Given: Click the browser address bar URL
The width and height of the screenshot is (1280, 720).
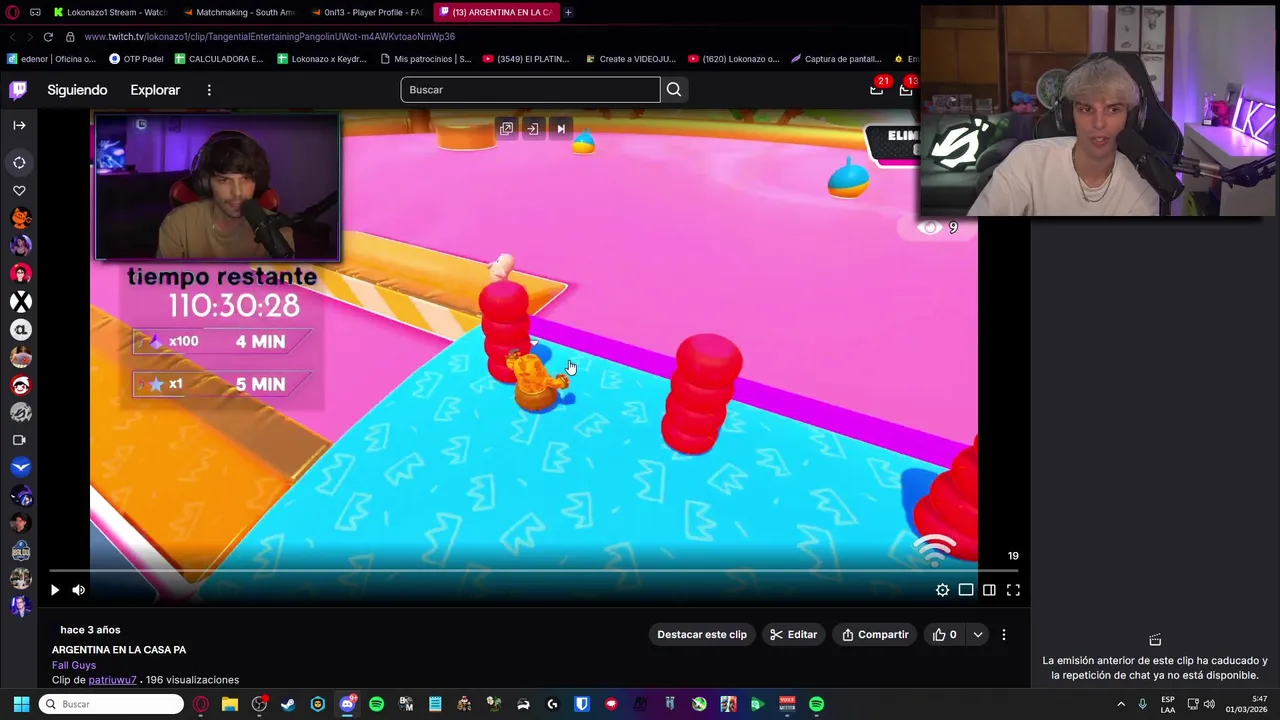Looking at the screenshot, I should tap(270, 36).
